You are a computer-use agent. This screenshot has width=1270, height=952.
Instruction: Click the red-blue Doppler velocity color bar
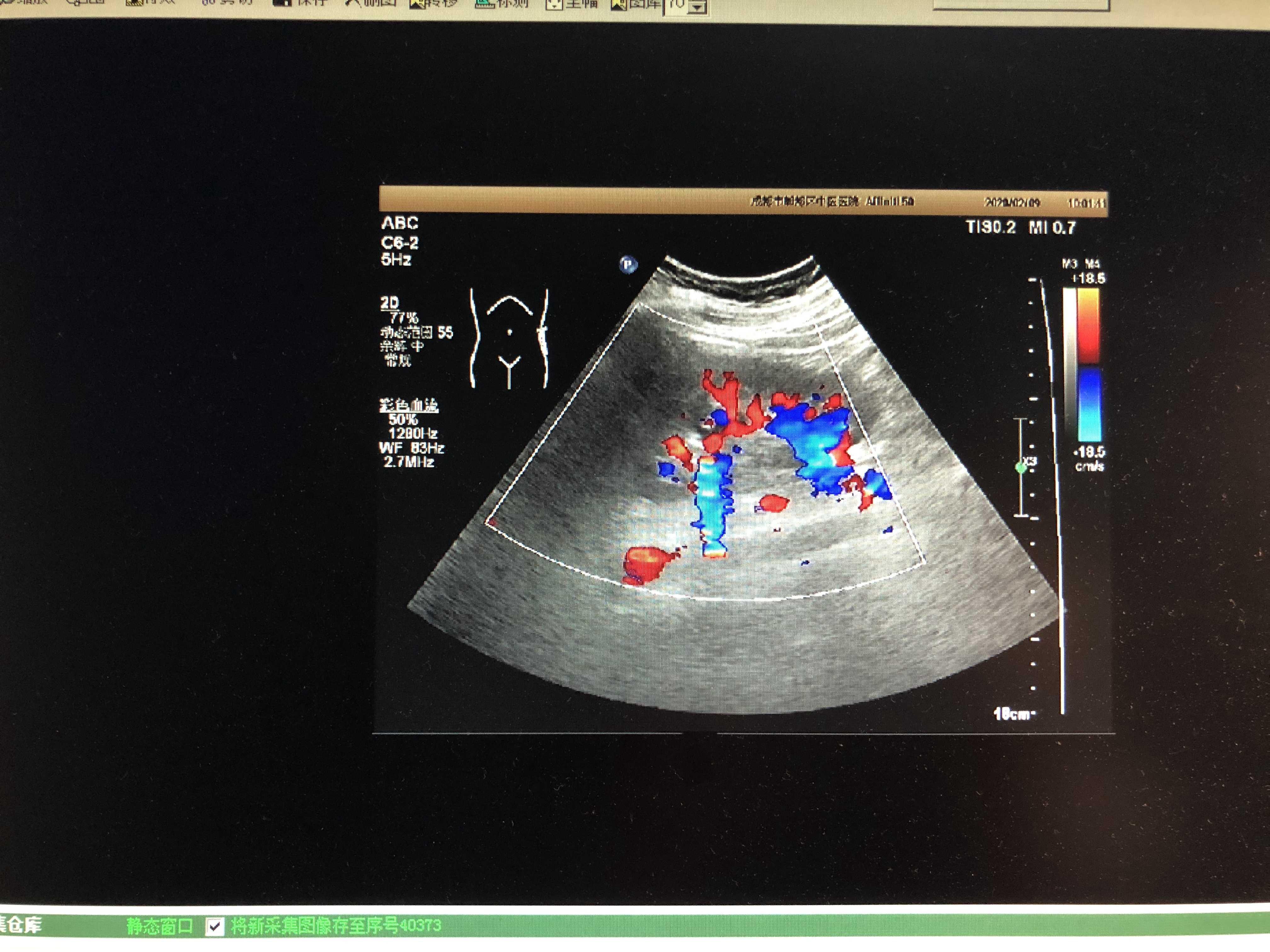click(x=1089, y=365)
